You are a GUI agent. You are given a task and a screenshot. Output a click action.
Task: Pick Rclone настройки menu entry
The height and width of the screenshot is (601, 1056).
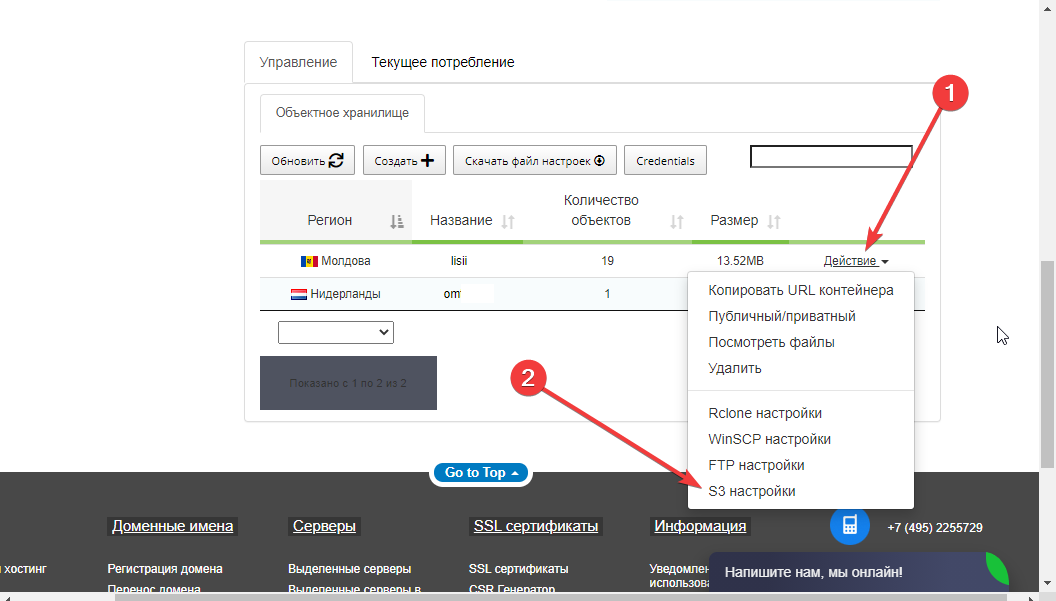pos(765,413)
